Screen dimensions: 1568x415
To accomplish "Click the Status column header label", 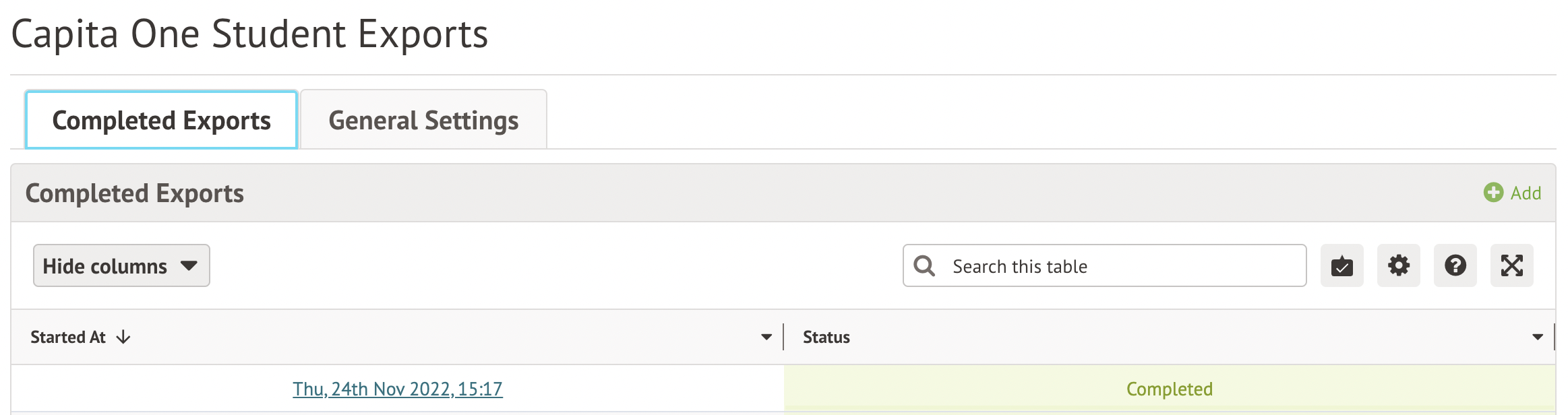I will click(826, 337).
